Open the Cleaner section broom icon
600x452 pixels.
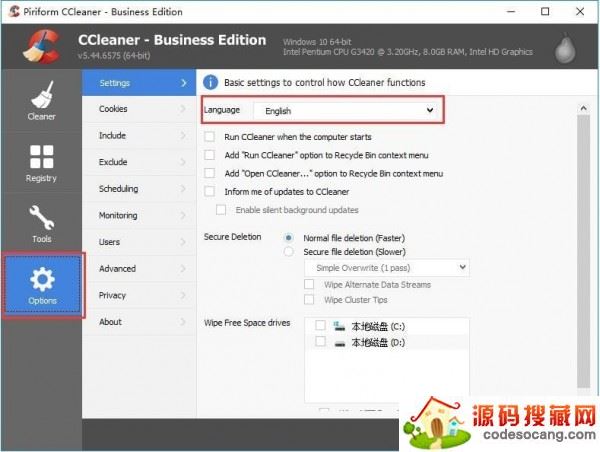(x=41, y=96)
